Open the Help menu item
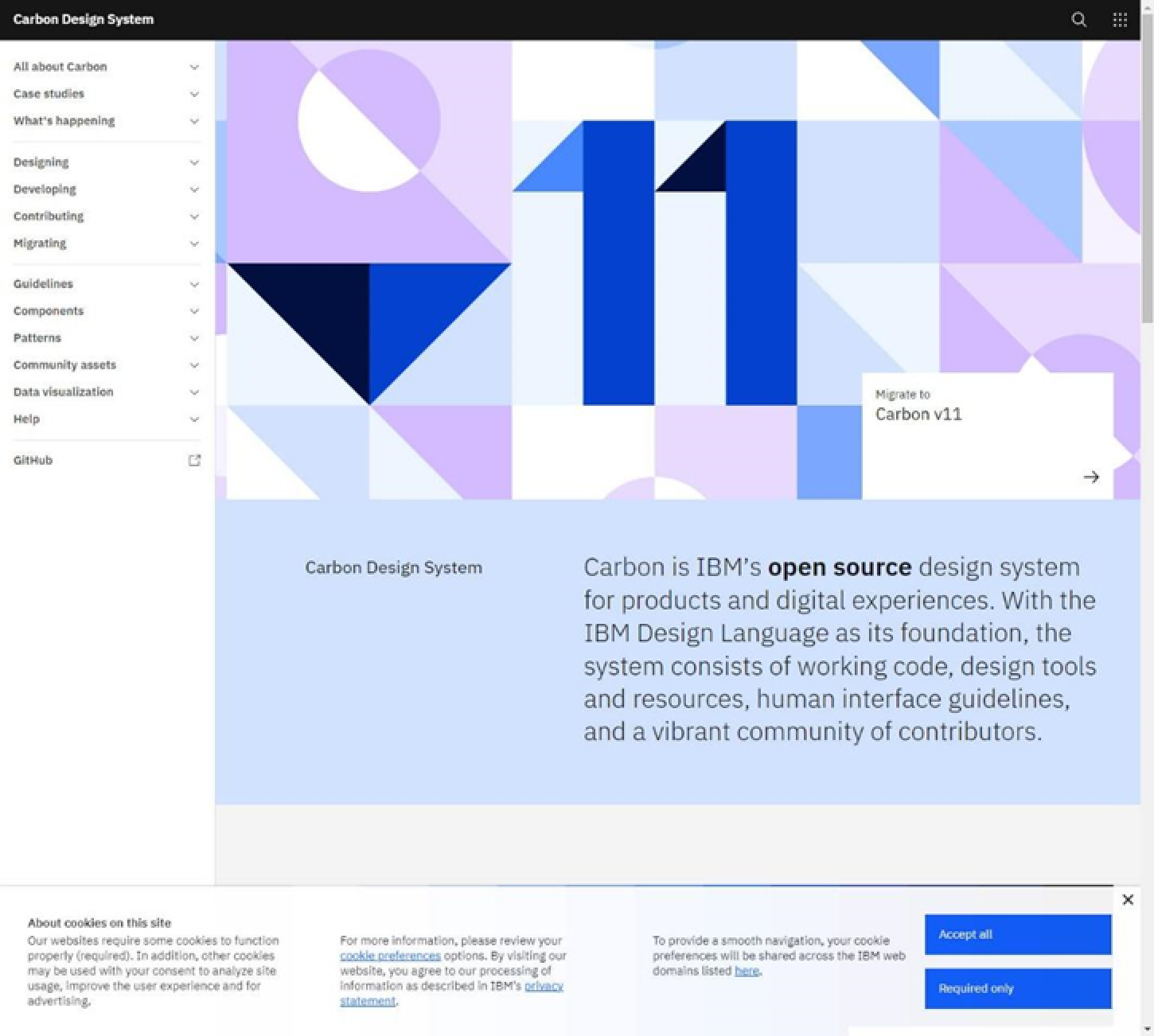Image resolution: width=1154 pixels, height=1036 pixels. point(107,419)
